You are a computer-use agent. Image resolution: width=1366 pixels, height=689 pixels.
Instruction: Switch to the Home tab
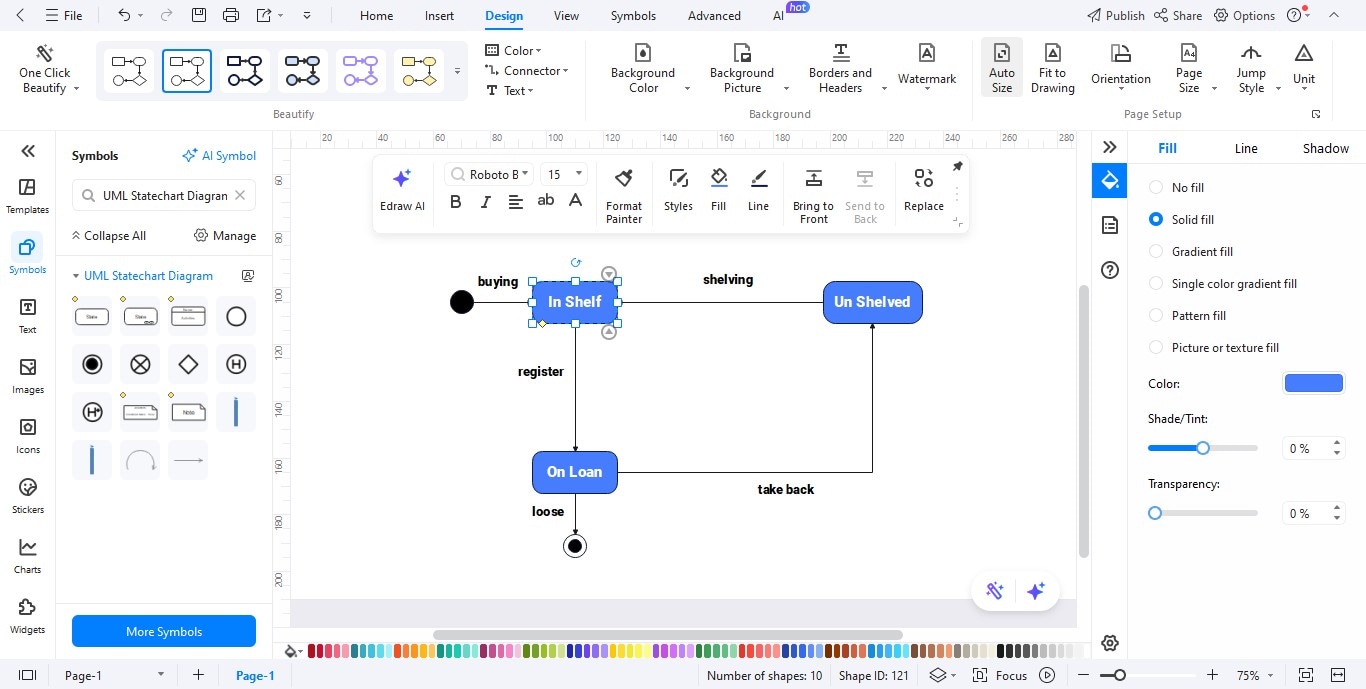376,16
